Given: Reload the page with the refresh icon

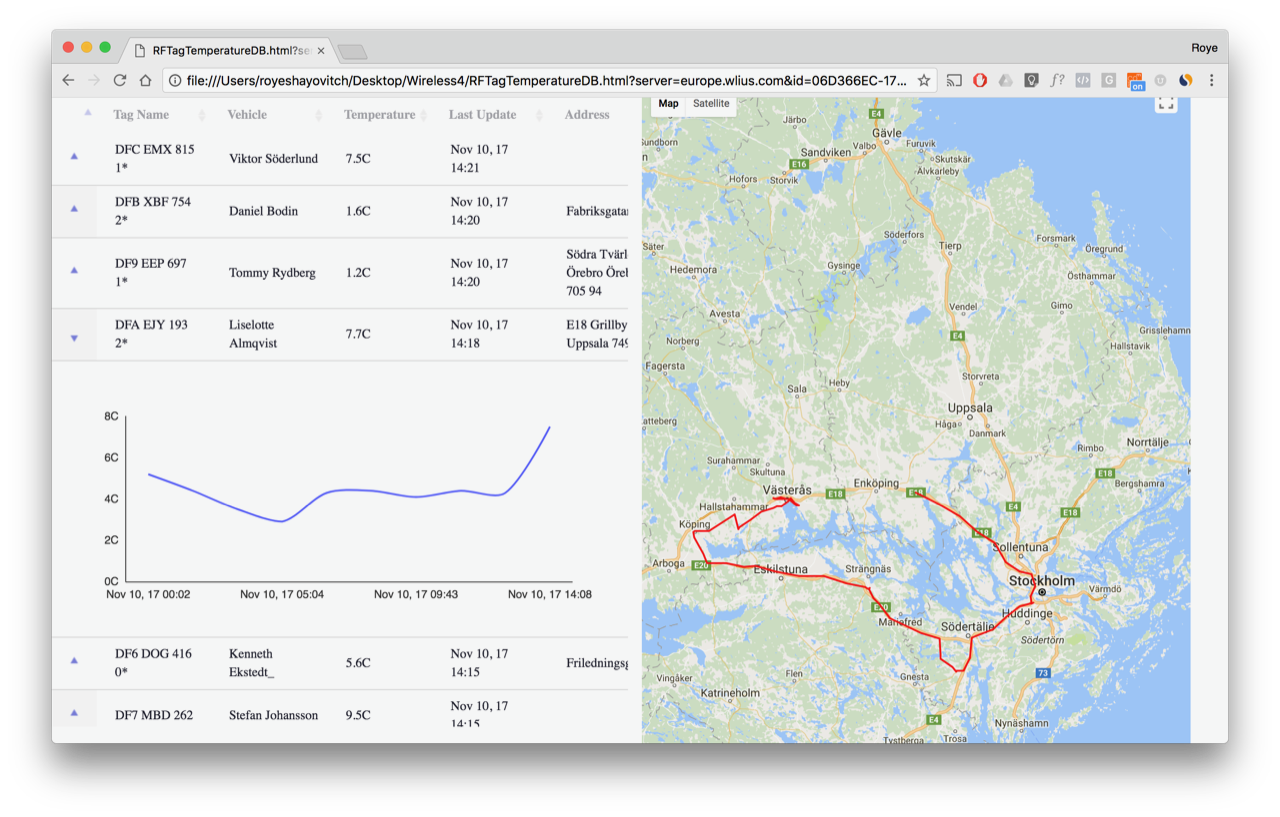Looking at the screenshot, I should (120, 80).
